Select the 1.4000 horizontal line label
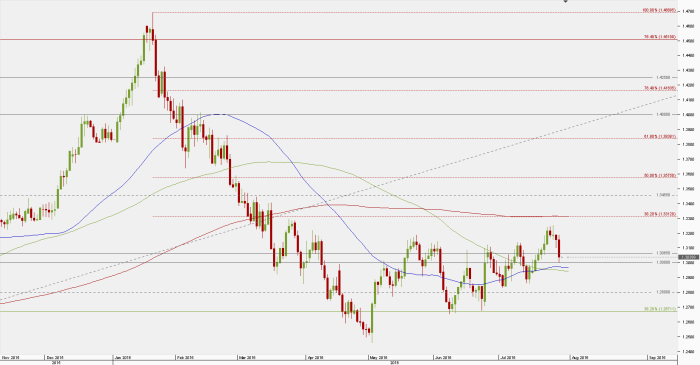The width and height of the screenshot is (700, 365). point(663,114)
